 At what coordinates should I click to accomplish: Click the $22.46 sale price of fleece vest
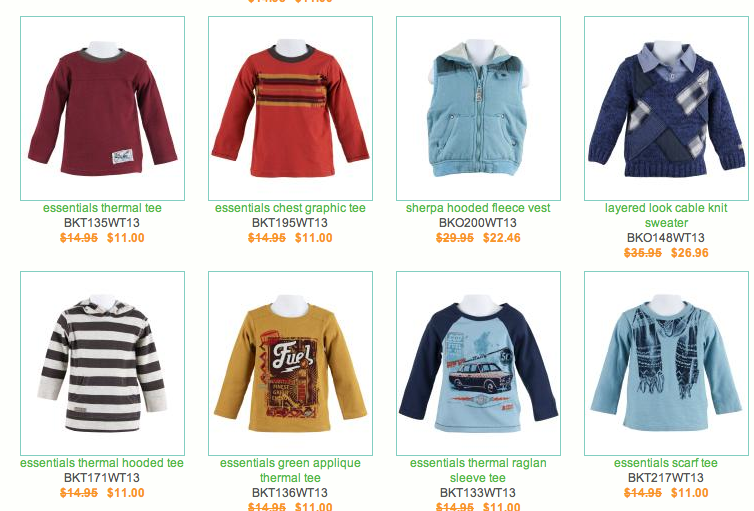click(502, 238)
